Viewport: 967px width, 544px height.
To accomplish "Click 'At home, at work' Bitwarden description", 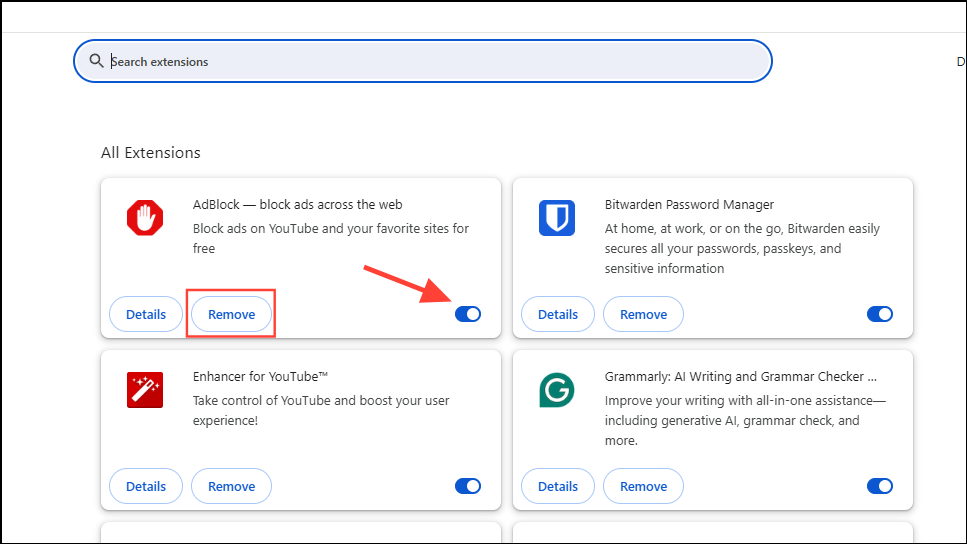I will [742, 248].
